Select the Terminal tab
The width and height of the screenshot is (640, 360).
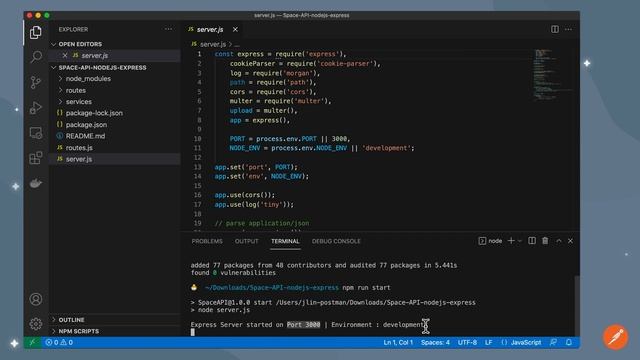tap(285, 241)
